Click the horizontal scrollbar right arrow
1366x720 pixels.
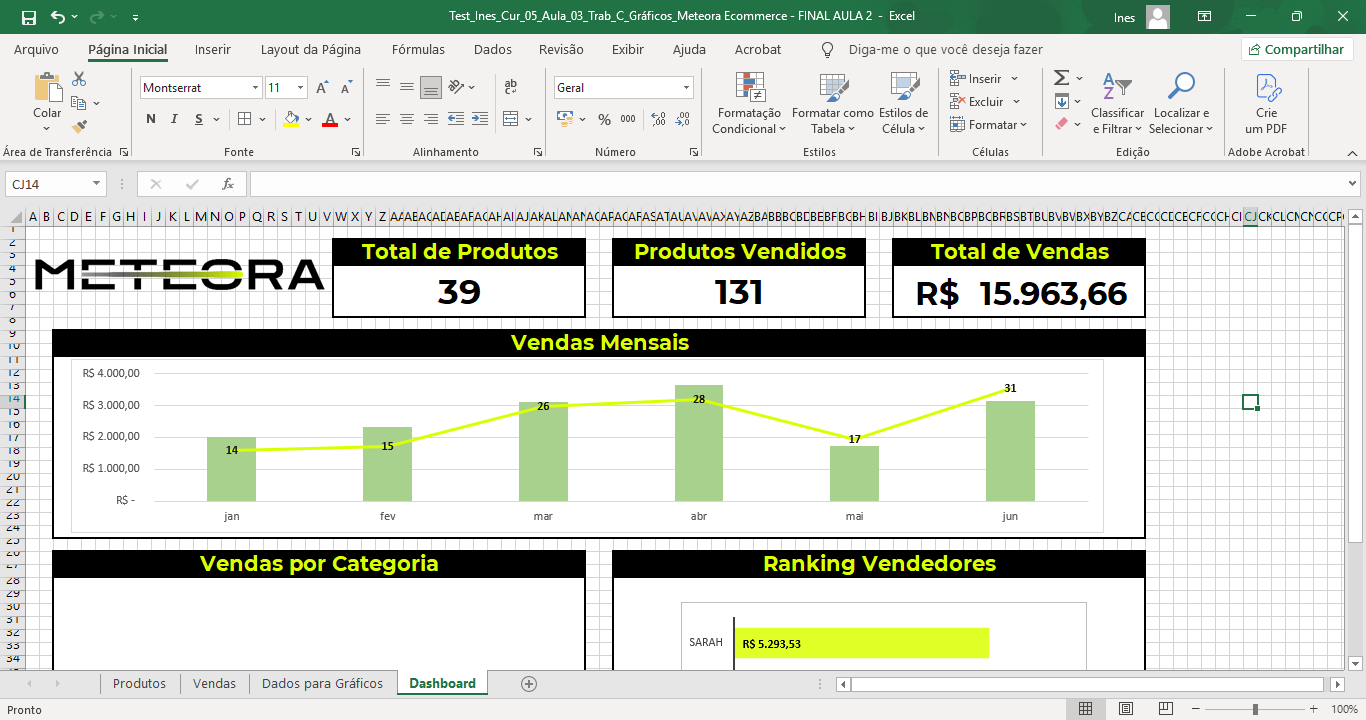click(1338, 684)
